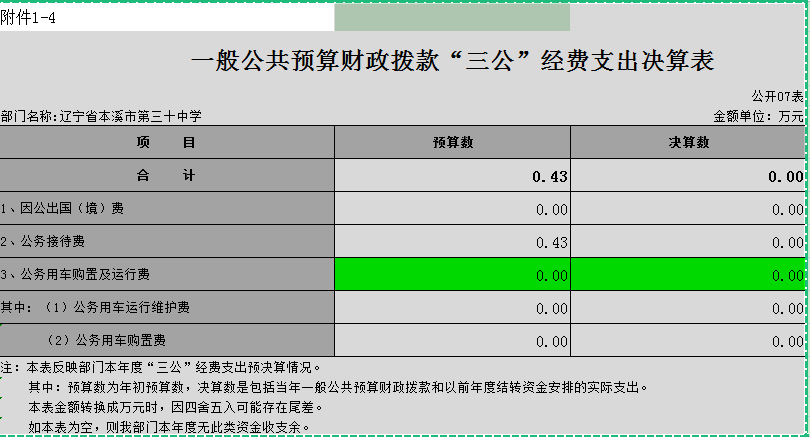Select 预算数 cell for 公务用车运行维护费
Viewport: 810px width, 437px height.
click(453, 307)
